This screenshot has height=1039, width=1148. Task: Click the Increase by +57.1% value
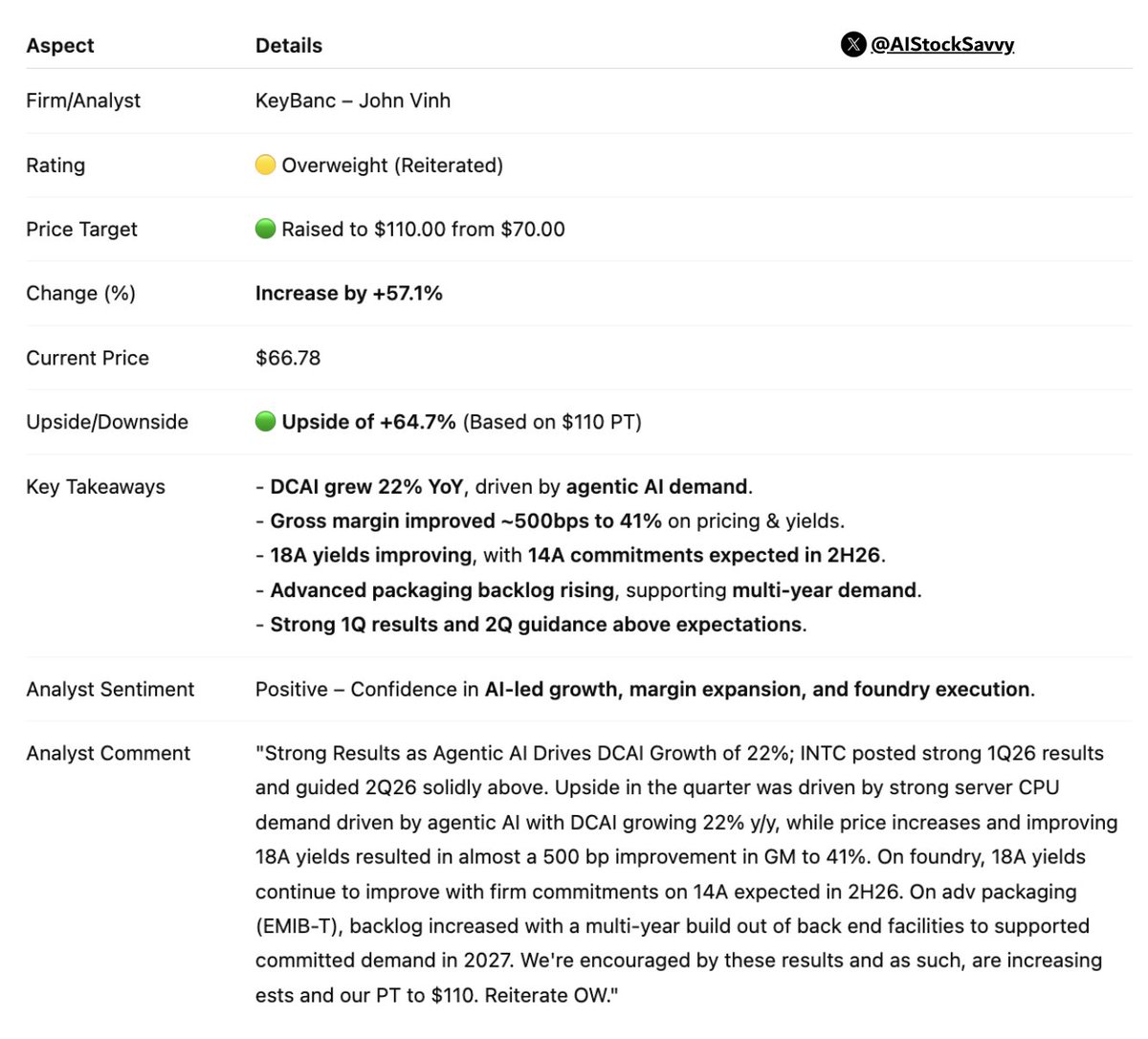349,293
